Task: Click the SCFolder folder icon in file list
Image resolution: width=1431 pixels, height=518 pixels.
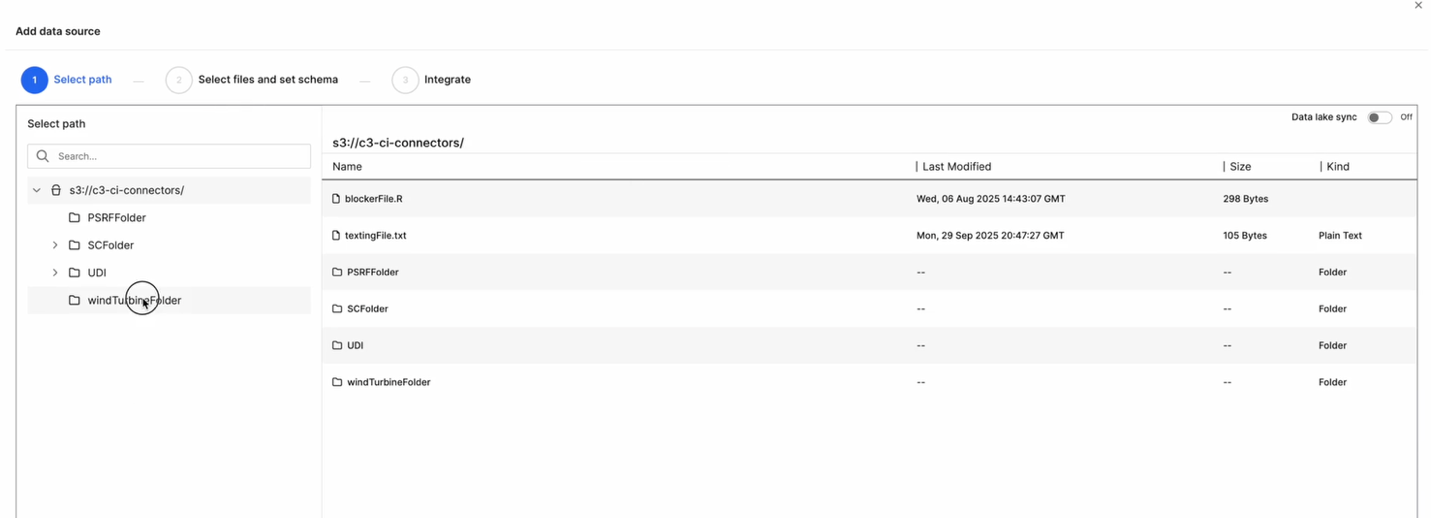Action: point(337,309)
